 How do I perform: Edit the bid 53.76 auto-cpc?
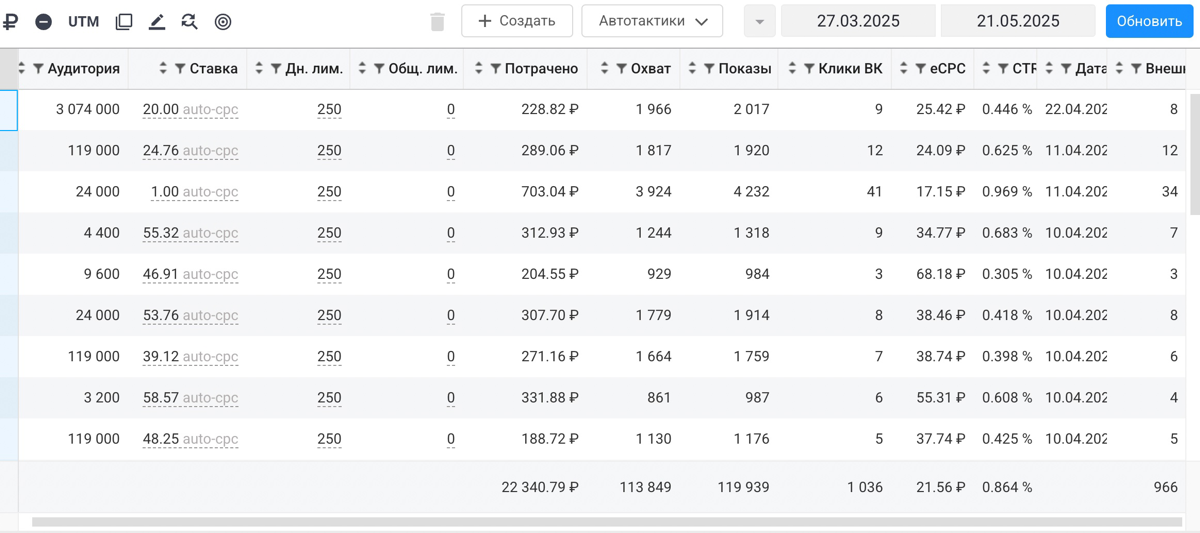pyautogui.click(x=191, y=316)
